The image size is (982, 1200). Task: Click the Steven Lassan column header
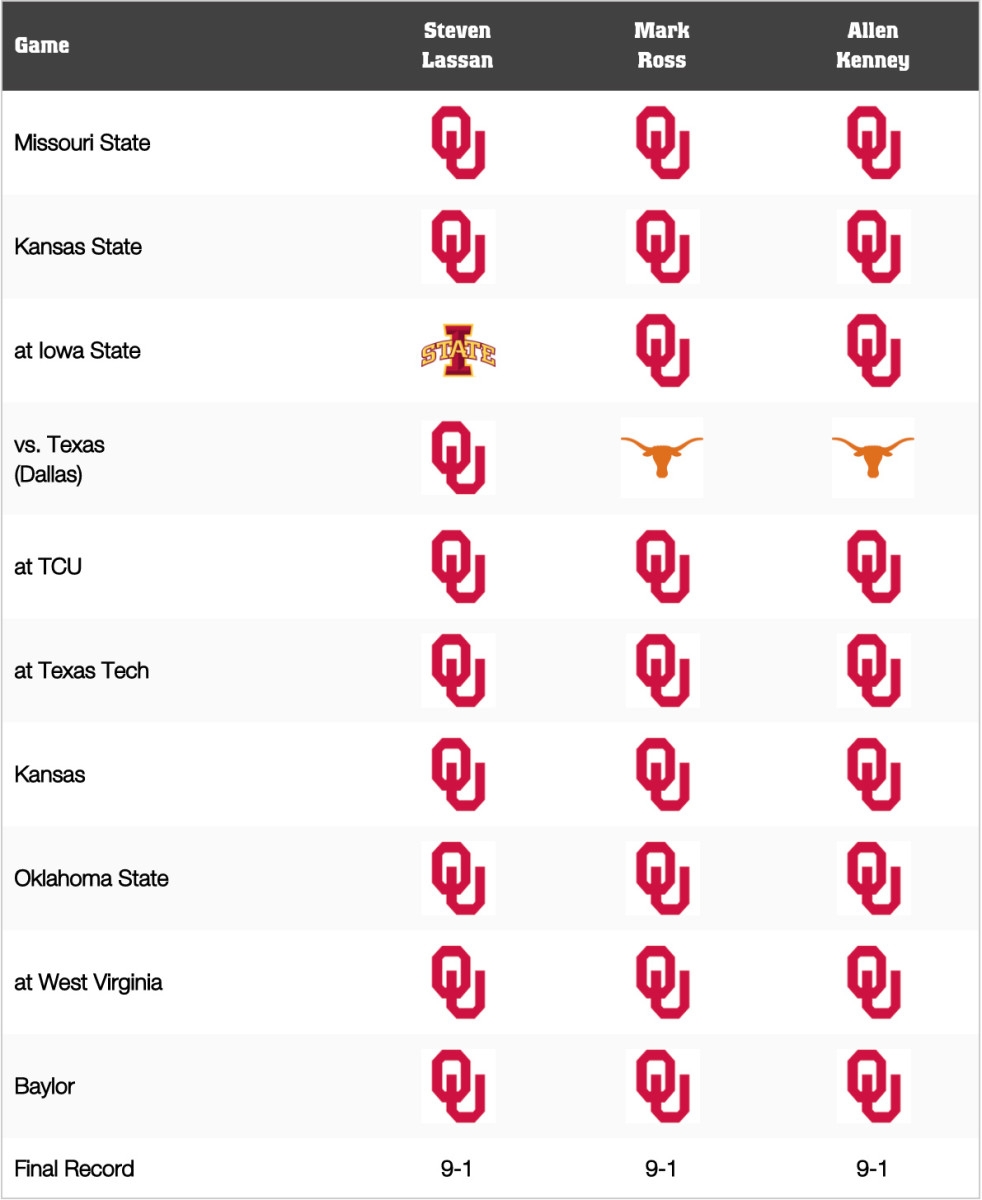458,46
